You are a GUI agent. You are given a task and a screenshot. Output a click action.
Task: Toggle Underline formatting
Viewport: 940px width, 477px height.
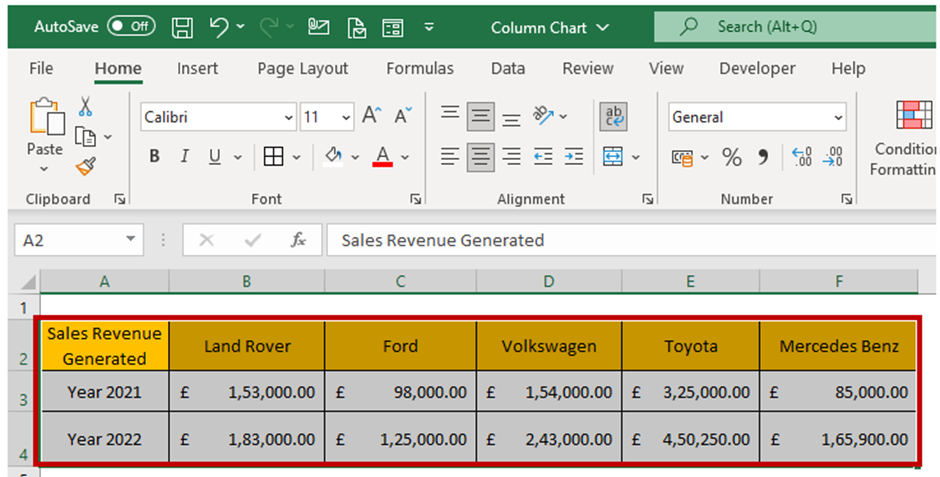coord(215,157)
